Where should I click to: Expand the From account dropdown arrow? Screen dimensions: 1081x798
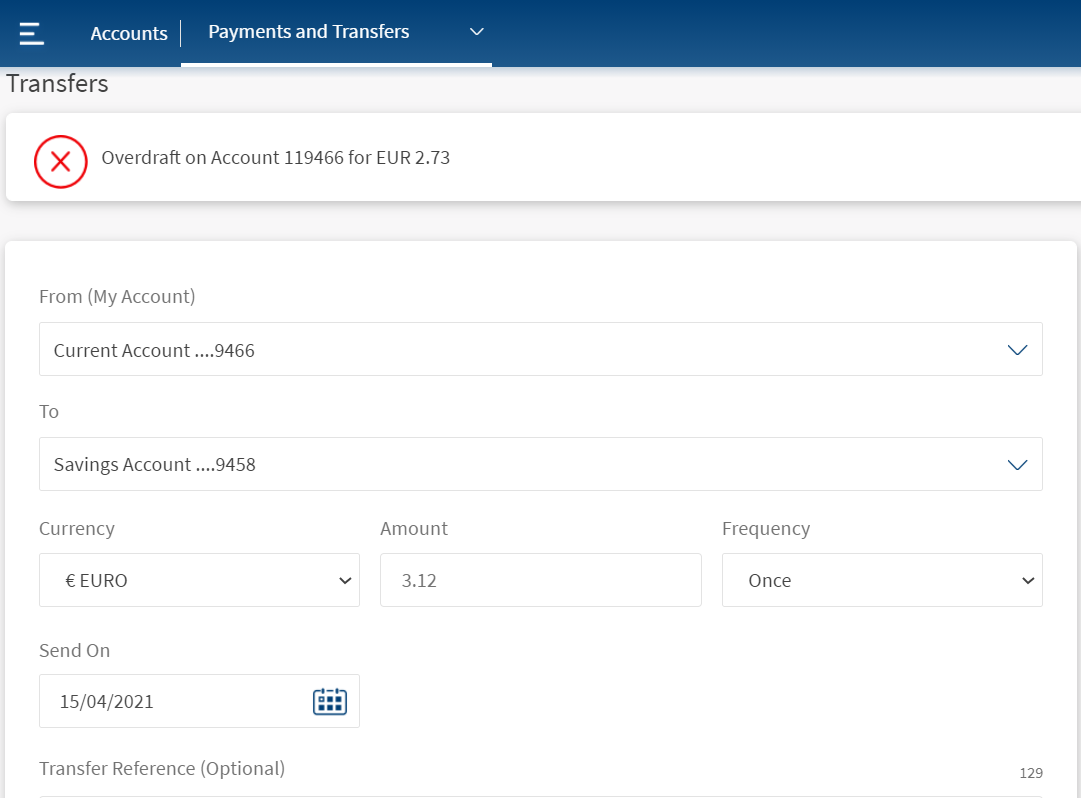1017,350
